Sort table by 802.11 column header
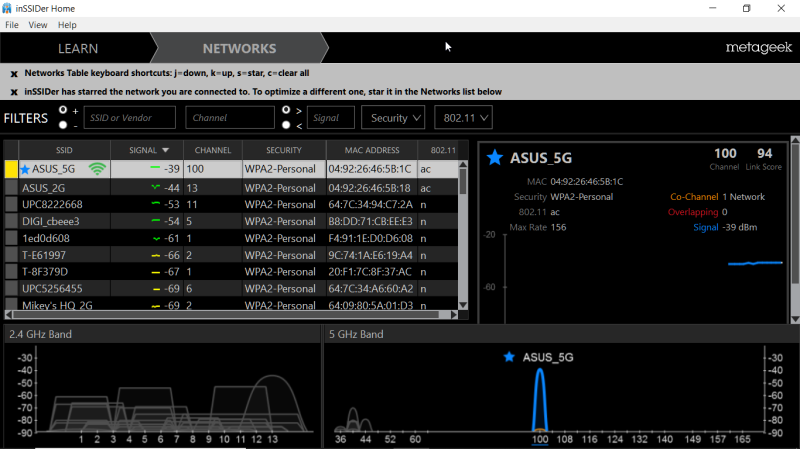Viewport: 800px width, 449px height. tap(442, 151)
